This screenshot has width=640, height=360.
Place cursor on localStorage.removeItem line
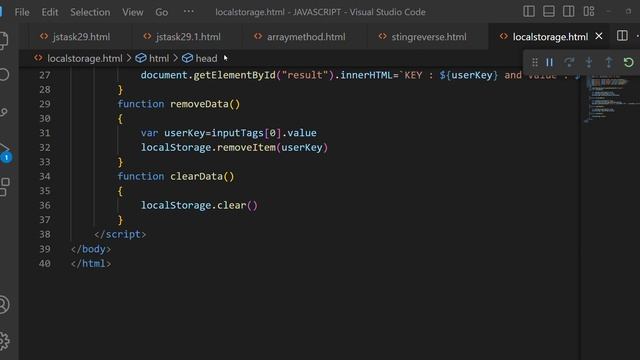pos(234,147)
